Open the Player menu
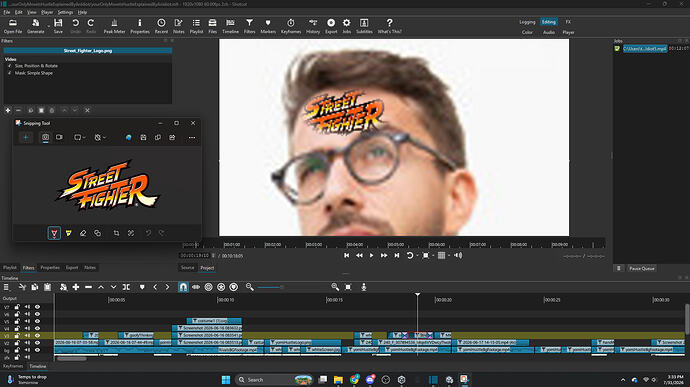This screenshot has width=690, height=387. (47, 12)
